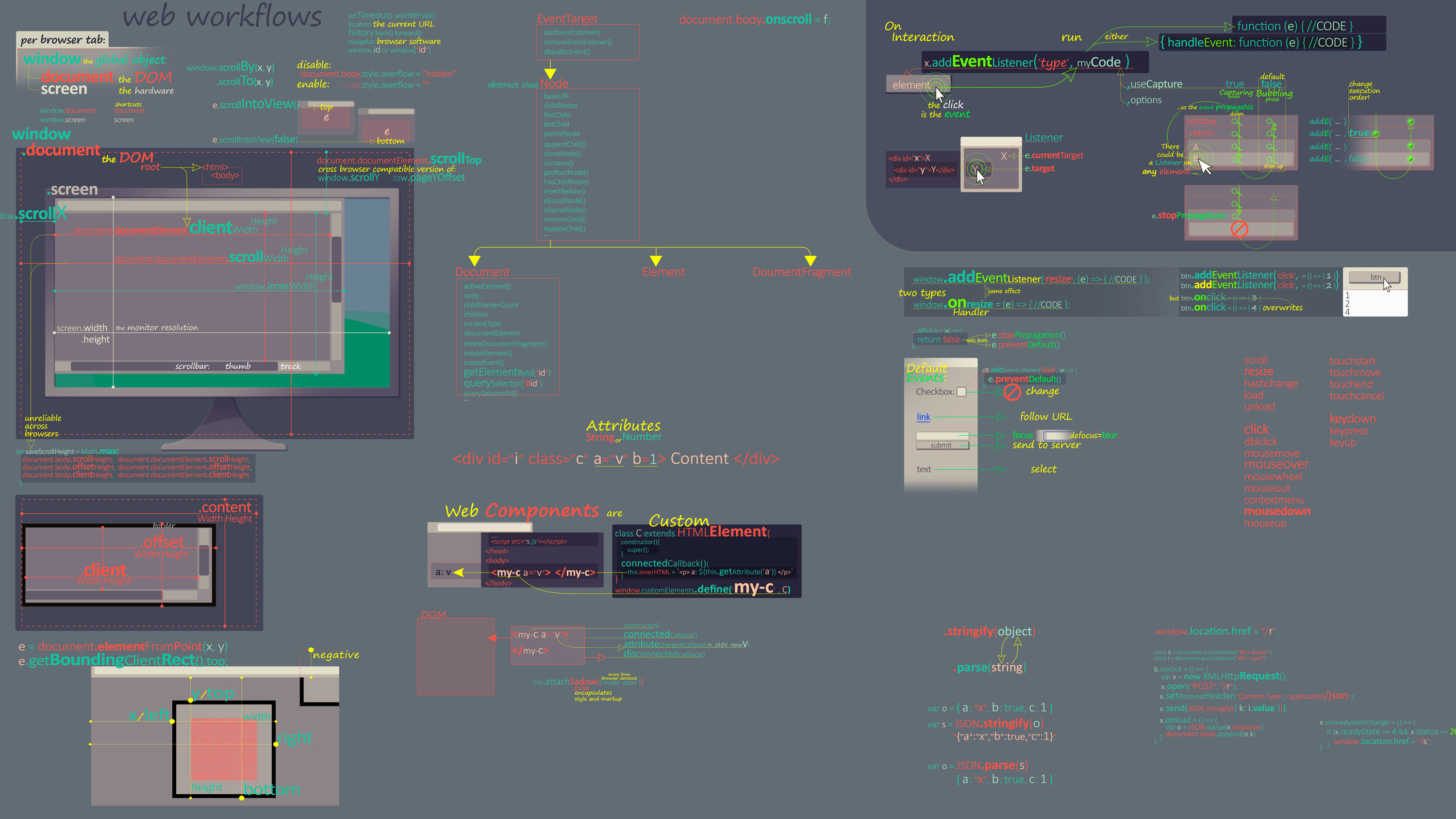
Task: Click the yellow "Attributes" heading
Action: coord(623,425)
